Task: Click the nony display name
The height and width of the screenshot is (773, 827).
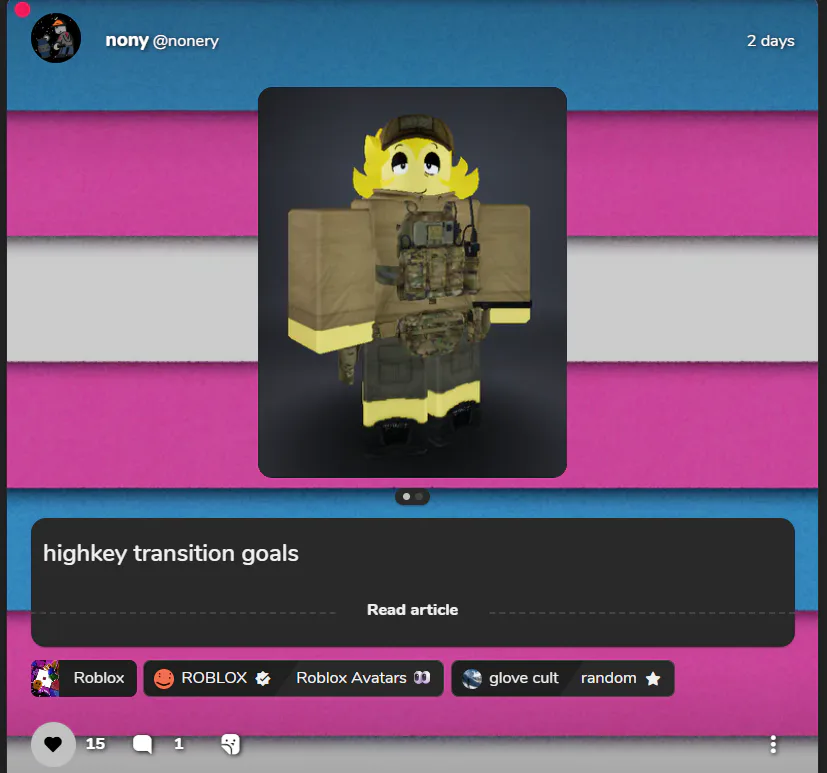Action: pyautogui.click(x=127, y=41)
